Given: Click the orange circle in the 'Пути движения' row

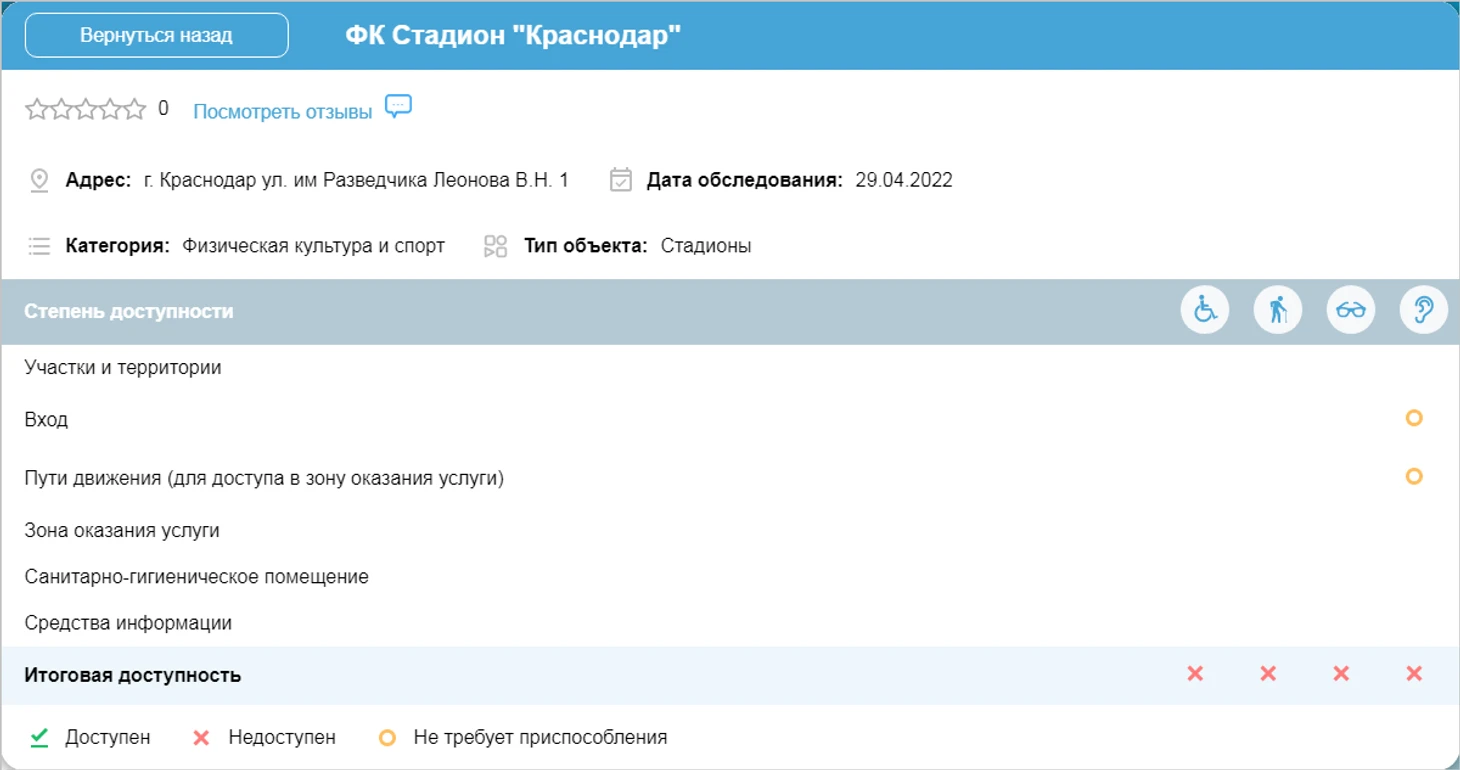Looking at the screenshot, I should coord(1414,476).
